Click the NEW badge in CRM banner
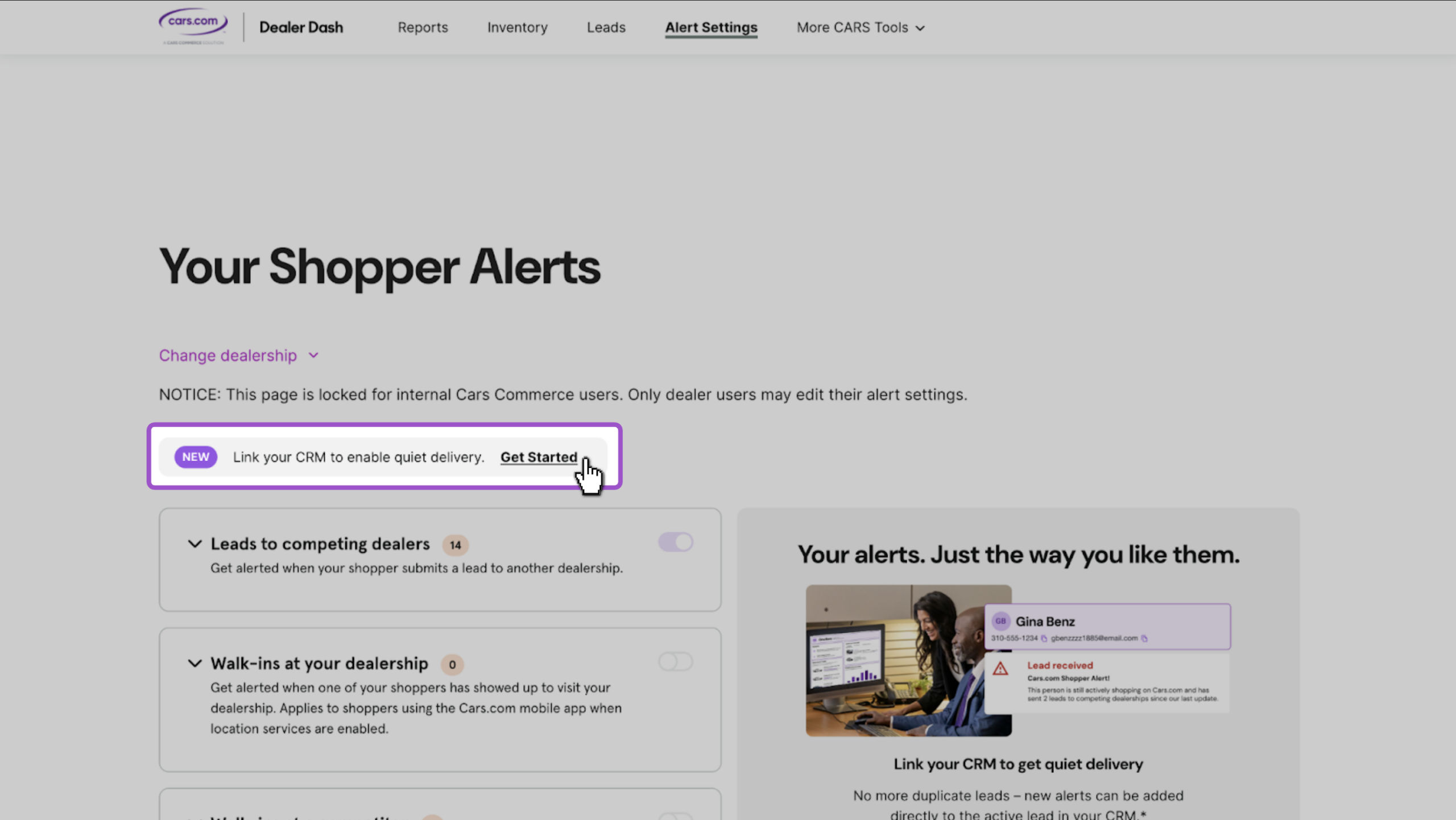The width and height of the screenshot is (1456, 820). (196, 457)
